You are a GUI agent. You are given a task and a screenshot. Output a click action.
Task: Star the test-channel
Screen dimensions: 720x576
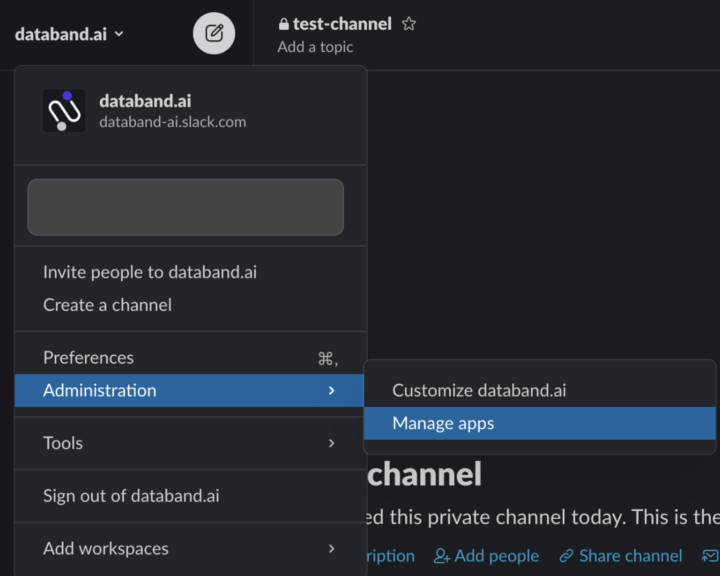pyautogui.click(x=409, y=23)
